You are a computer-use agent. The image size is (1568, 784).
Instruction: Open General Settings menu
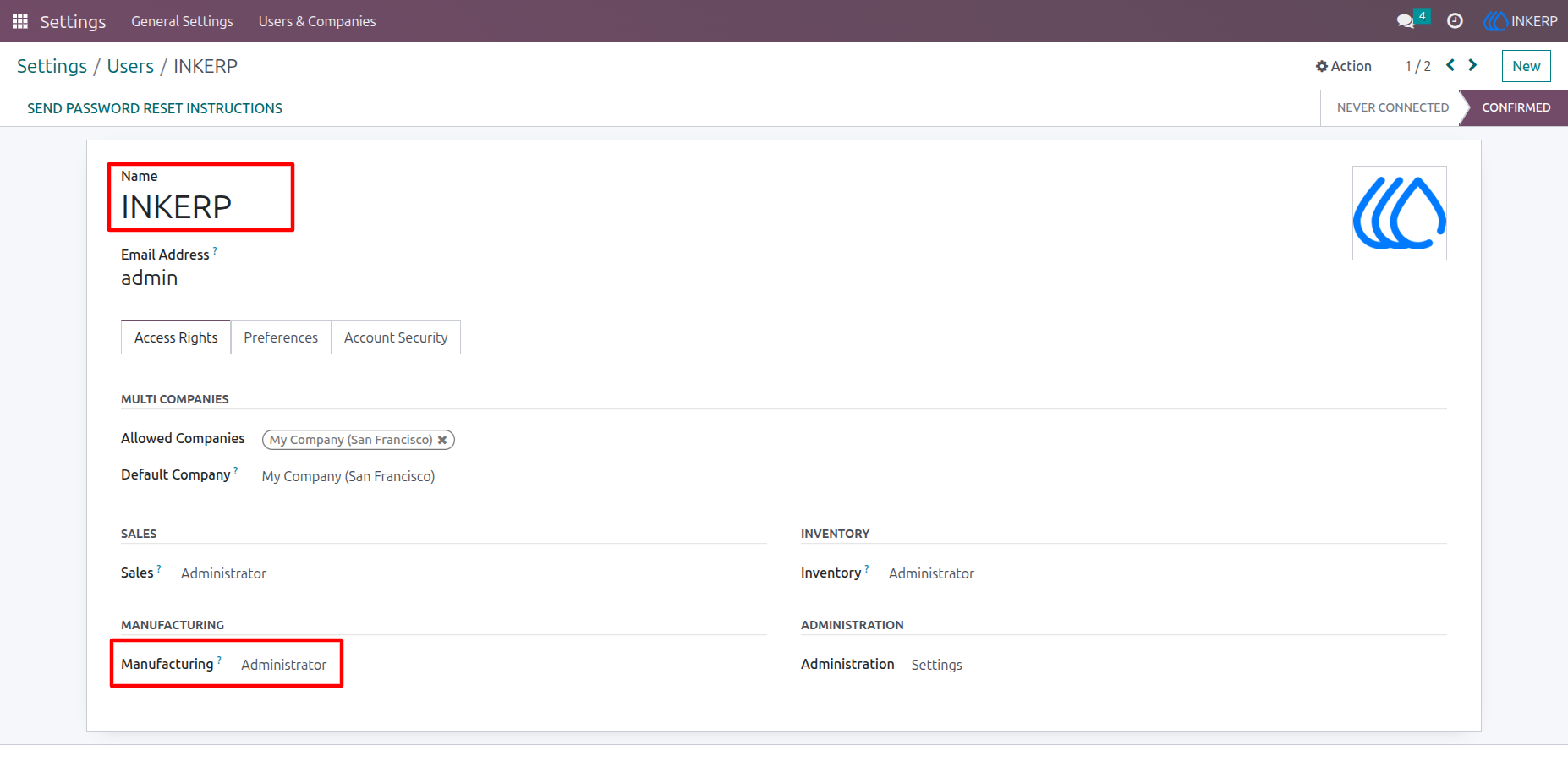click(182, 21)
